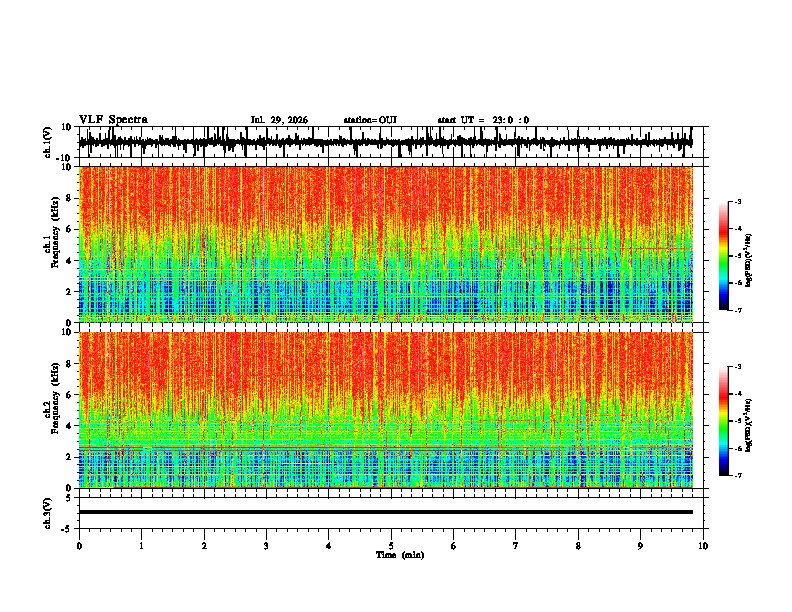Click time-axis tick label "7"
This screenshot has height=612, width=792.
coord(516,546)
